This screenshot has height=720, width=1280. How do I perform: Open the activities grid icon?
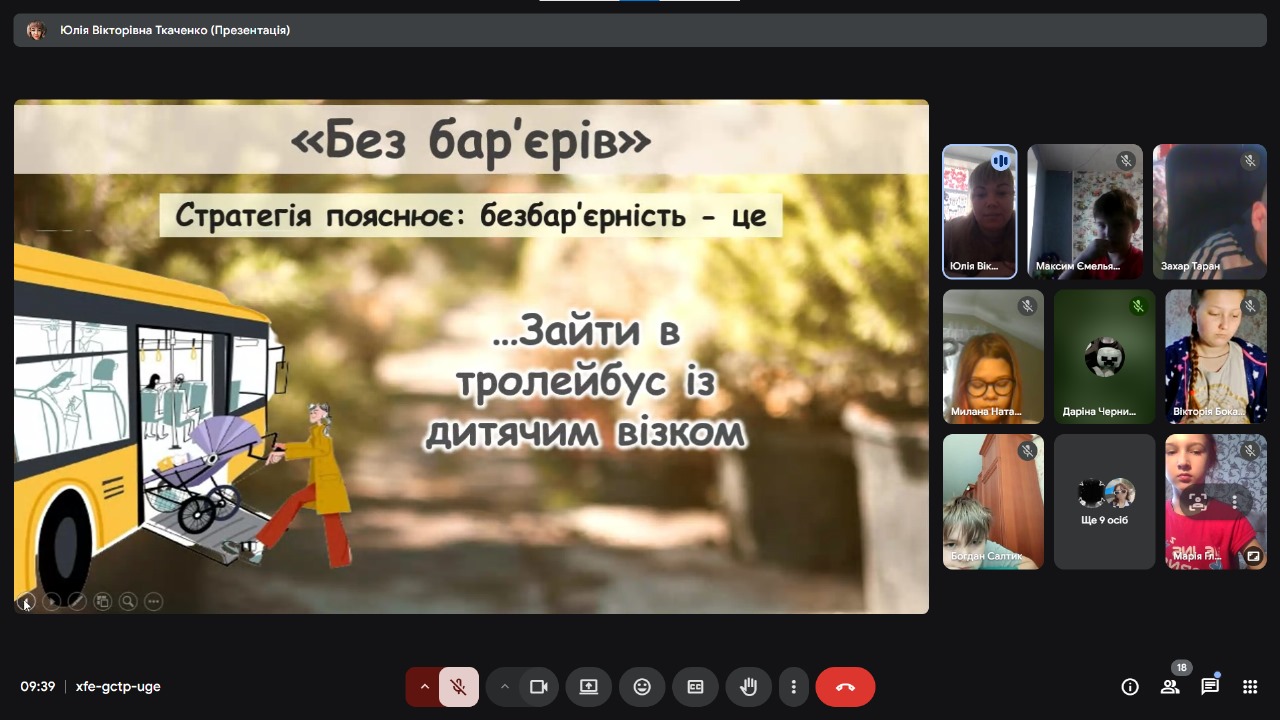(1250, 687)
